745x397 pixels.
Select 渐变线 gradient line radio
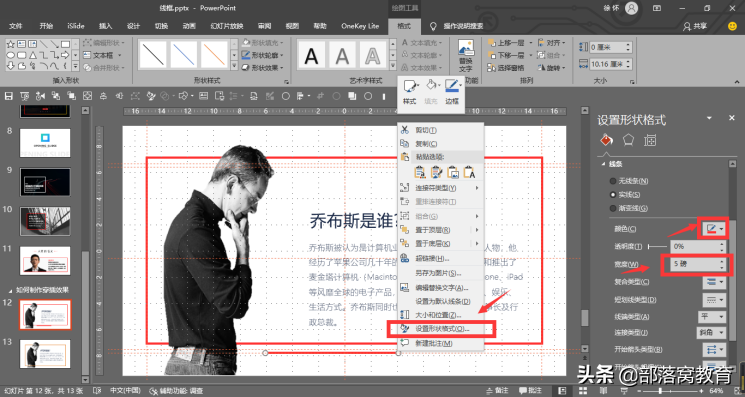(613, 208)
